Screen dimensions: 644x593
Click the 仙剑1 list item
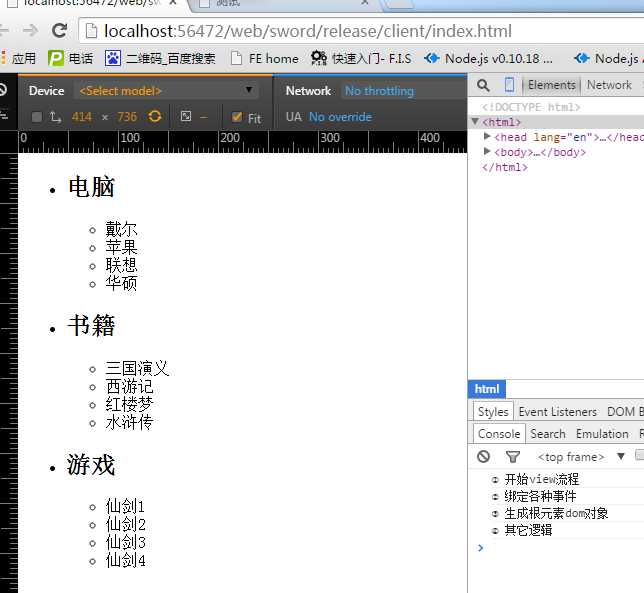[125, 506]
